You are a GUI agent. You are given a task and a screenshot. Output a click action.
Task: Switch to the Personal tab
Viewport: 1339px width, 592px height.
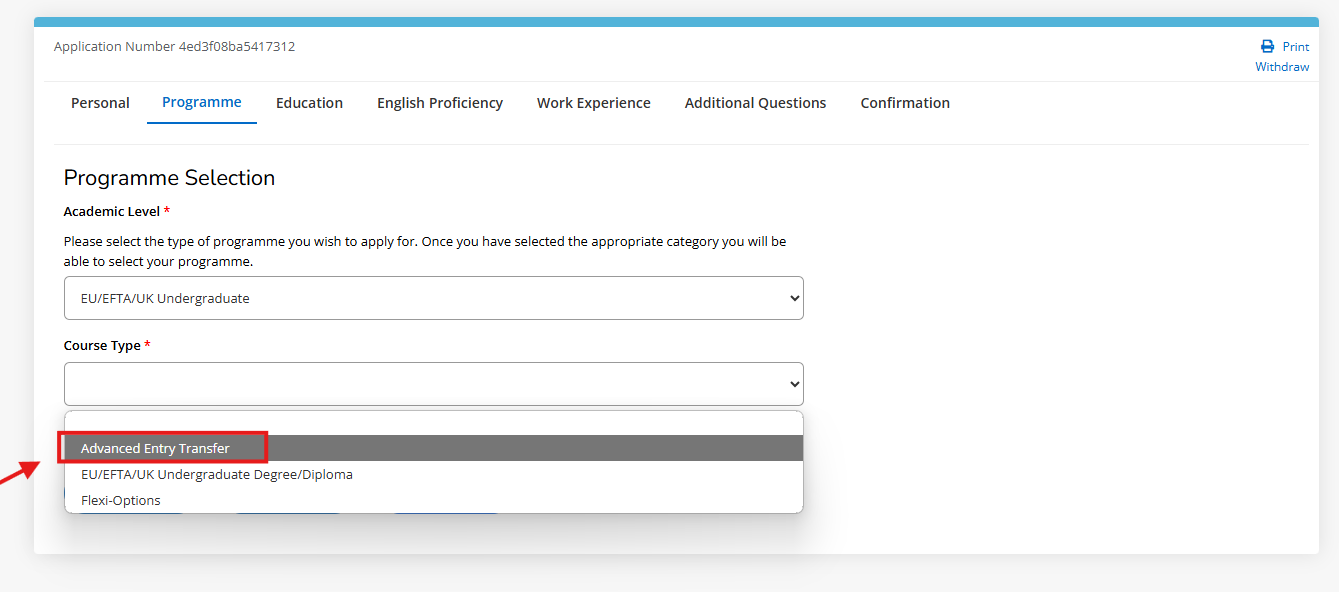pos(100,102)
